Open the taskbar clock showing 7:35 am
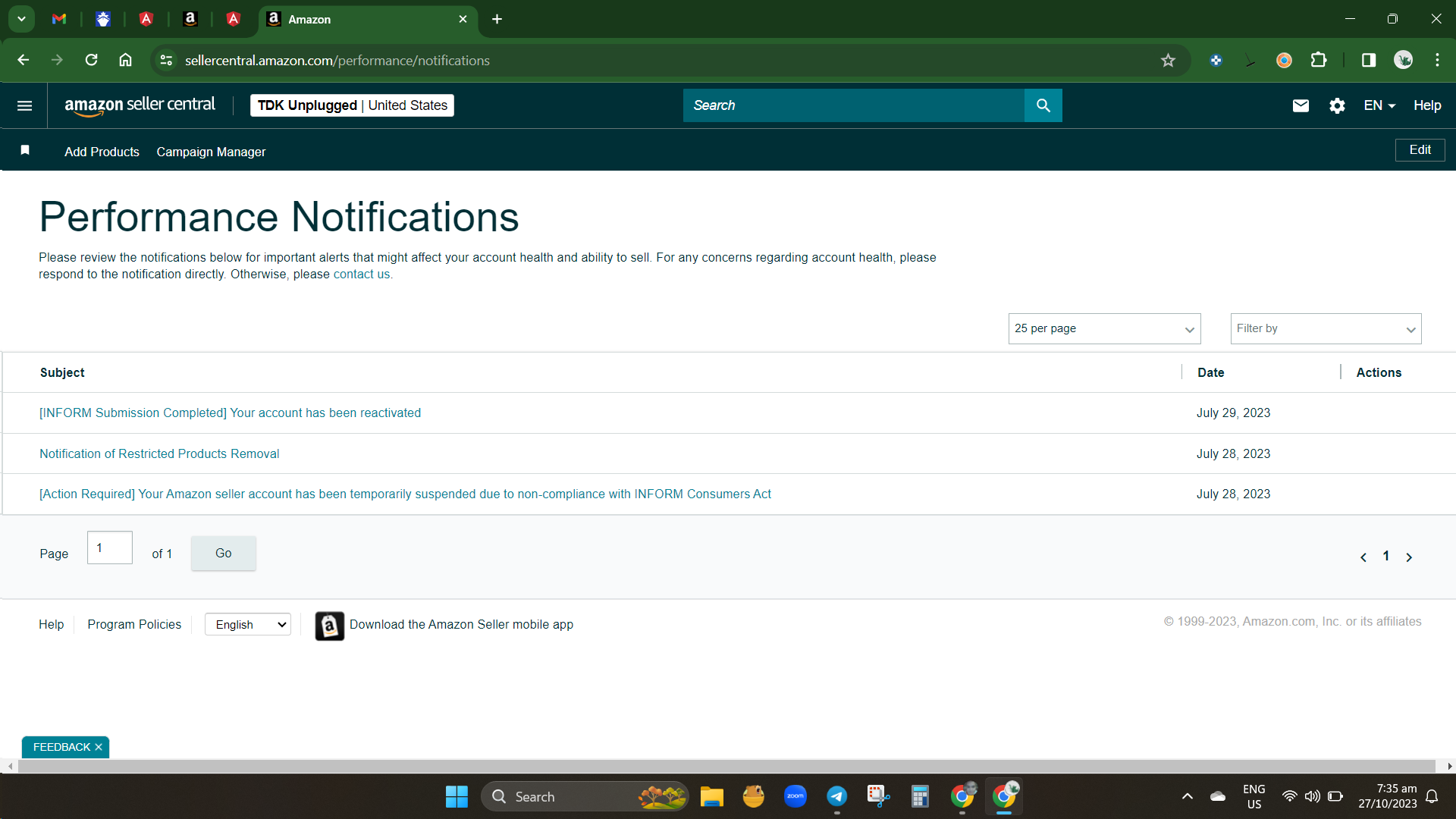This screenshot has width=1456, height=819. click(1387, 796)
